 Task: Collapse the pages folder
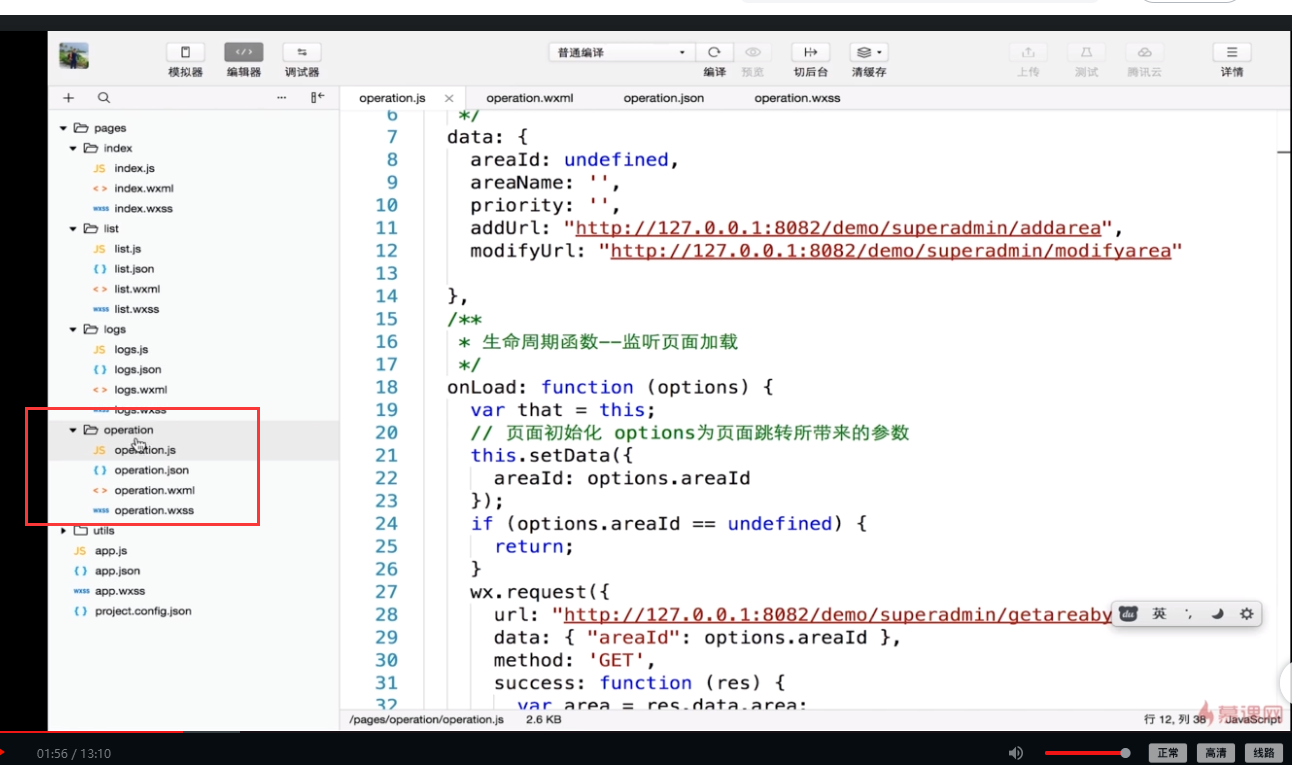click(64, 128)
